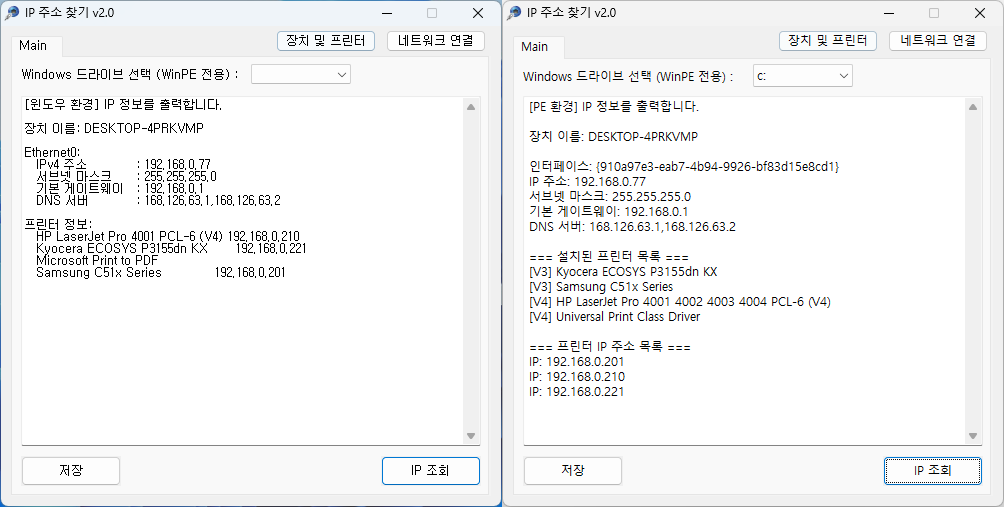Open 네트워크 연결 in left window

[436, 41]
